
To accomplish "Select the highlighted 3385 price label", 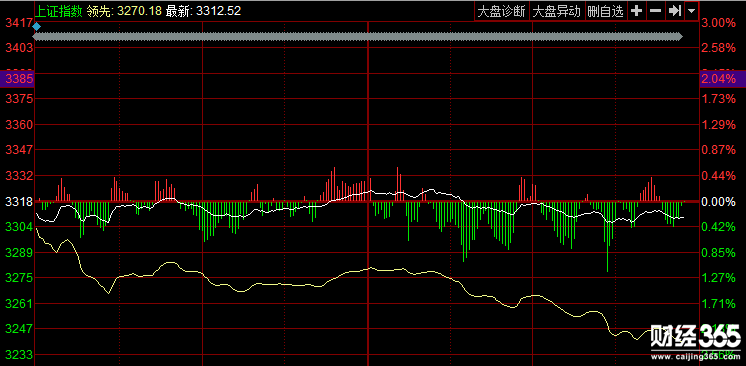I will [17, 79].
